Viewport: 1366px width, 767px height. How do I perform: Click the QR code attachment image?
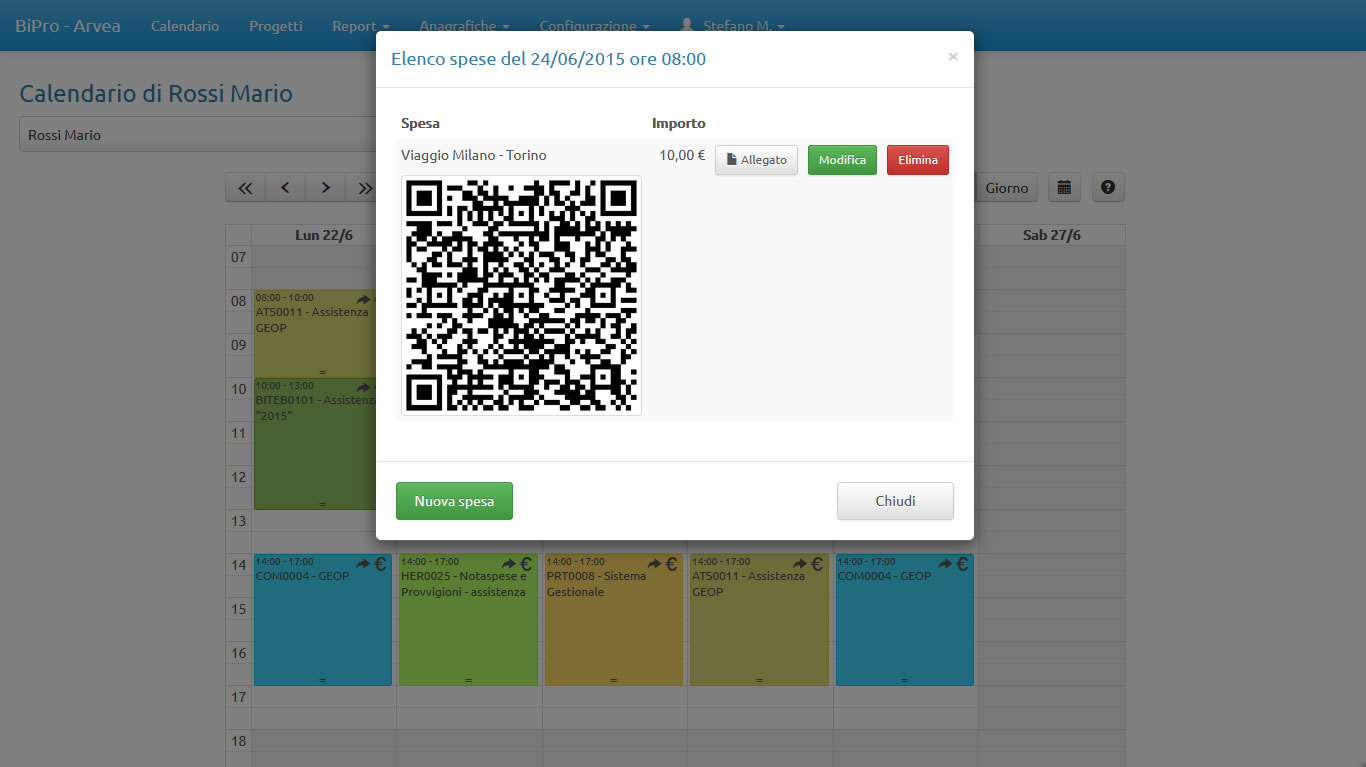(x=521, y=295)
